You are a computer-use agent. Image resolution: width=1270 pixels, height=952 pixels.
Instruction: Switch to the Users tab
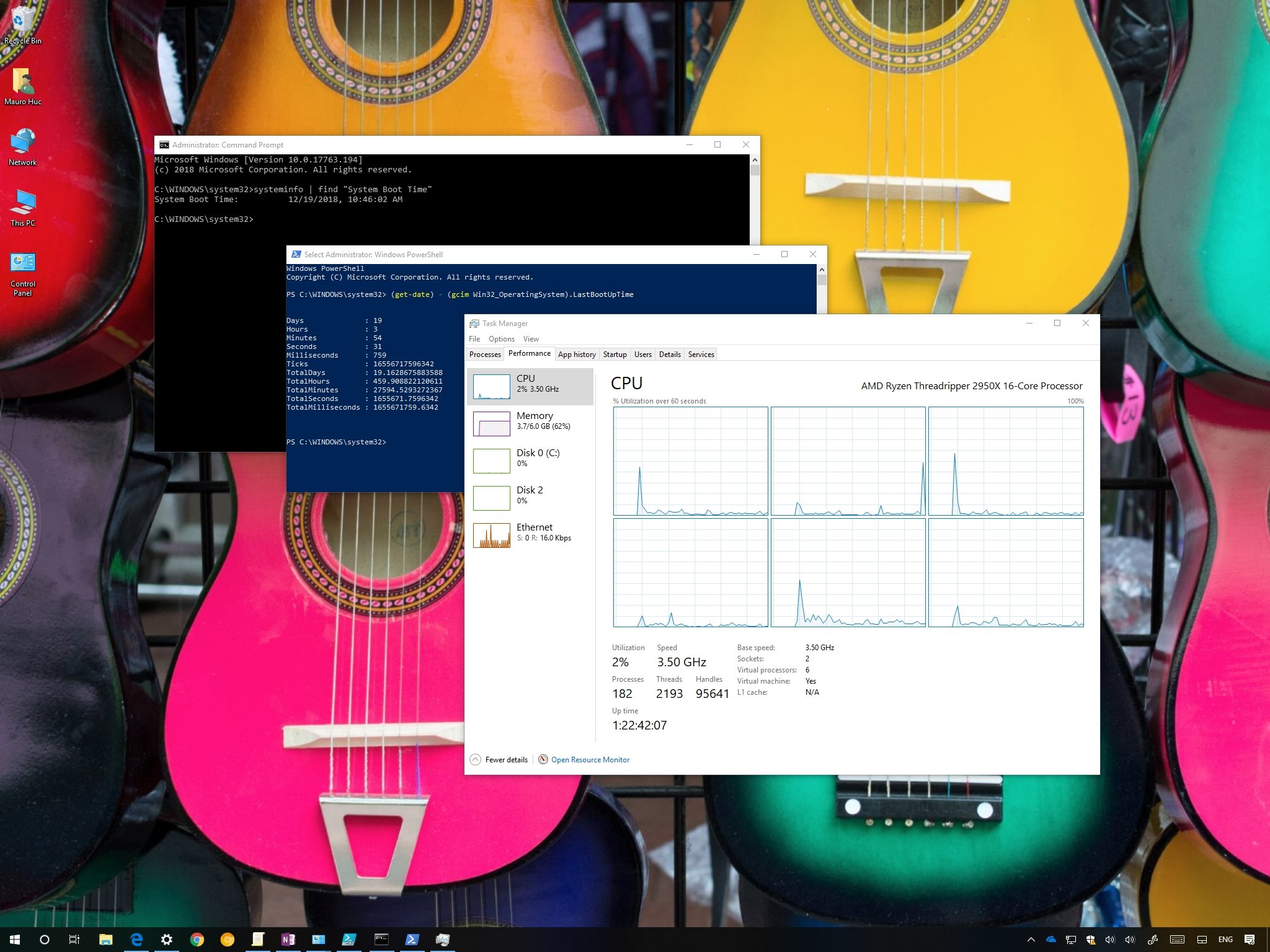pos(643,355)
